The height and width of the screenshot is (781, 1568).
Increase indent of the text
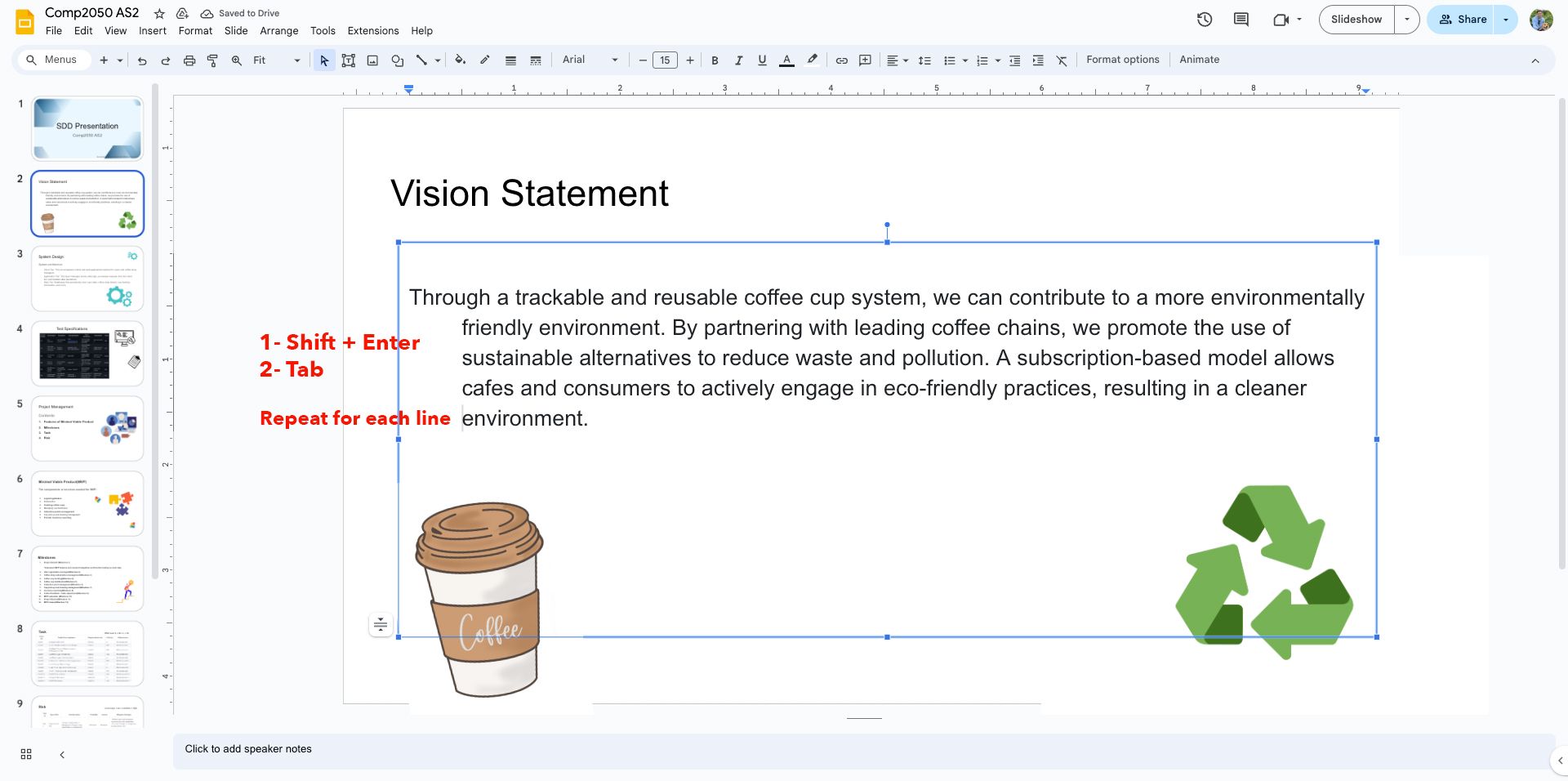point(1038,60)
